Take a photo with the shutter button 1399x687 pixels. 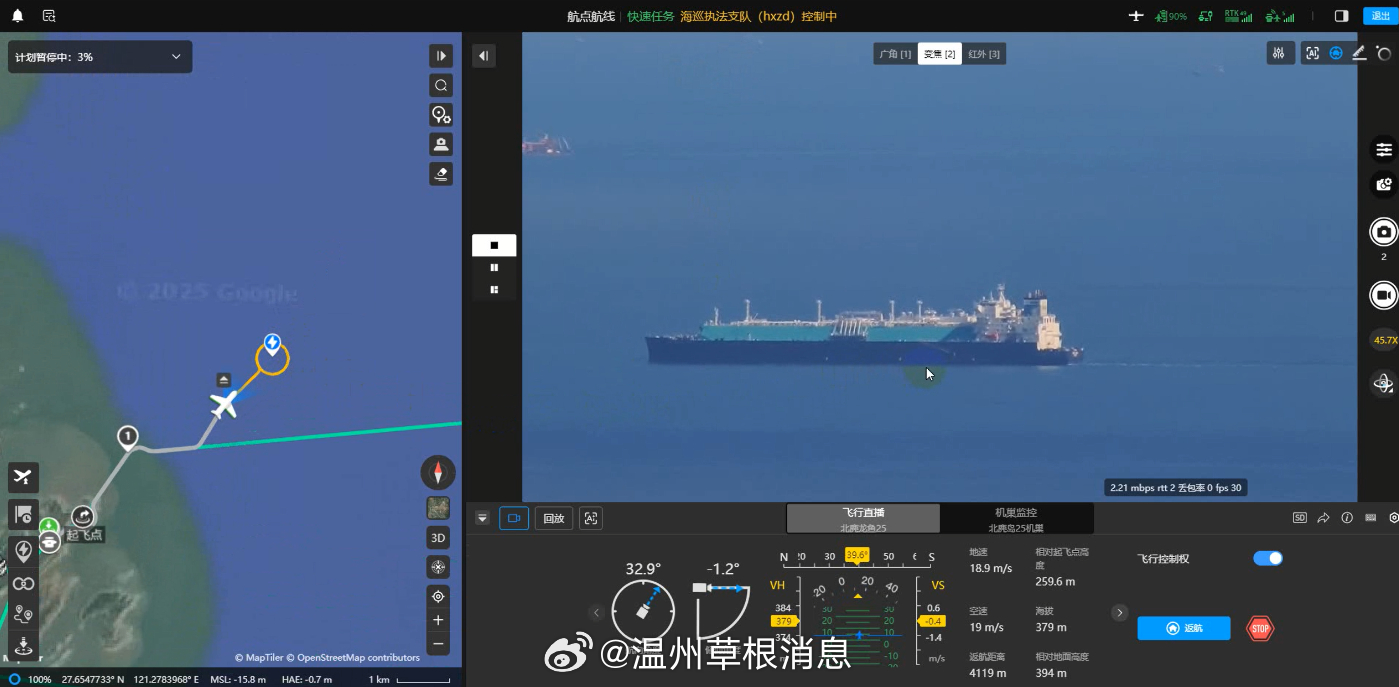pos(1384,232)
